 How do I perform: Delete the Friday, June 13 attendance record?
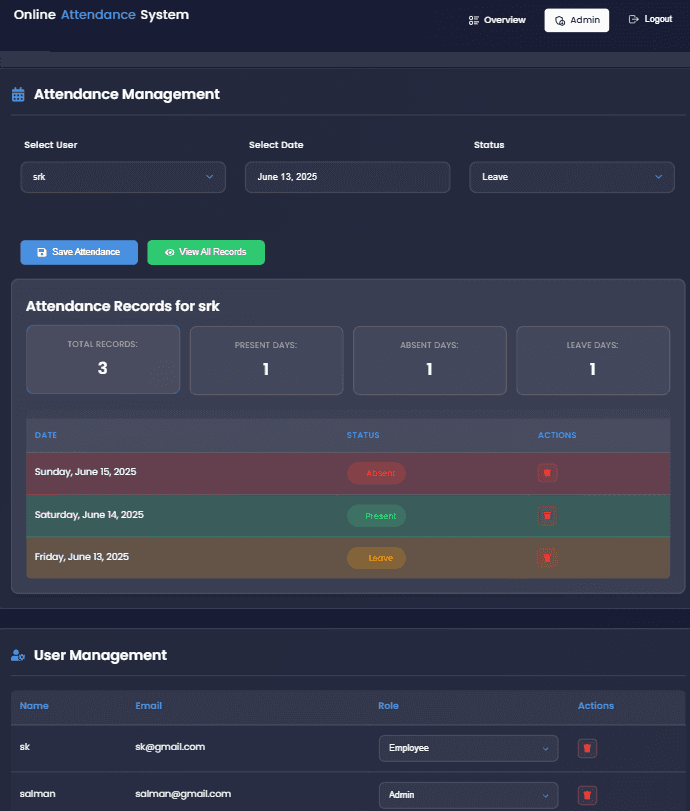(547, 557)
